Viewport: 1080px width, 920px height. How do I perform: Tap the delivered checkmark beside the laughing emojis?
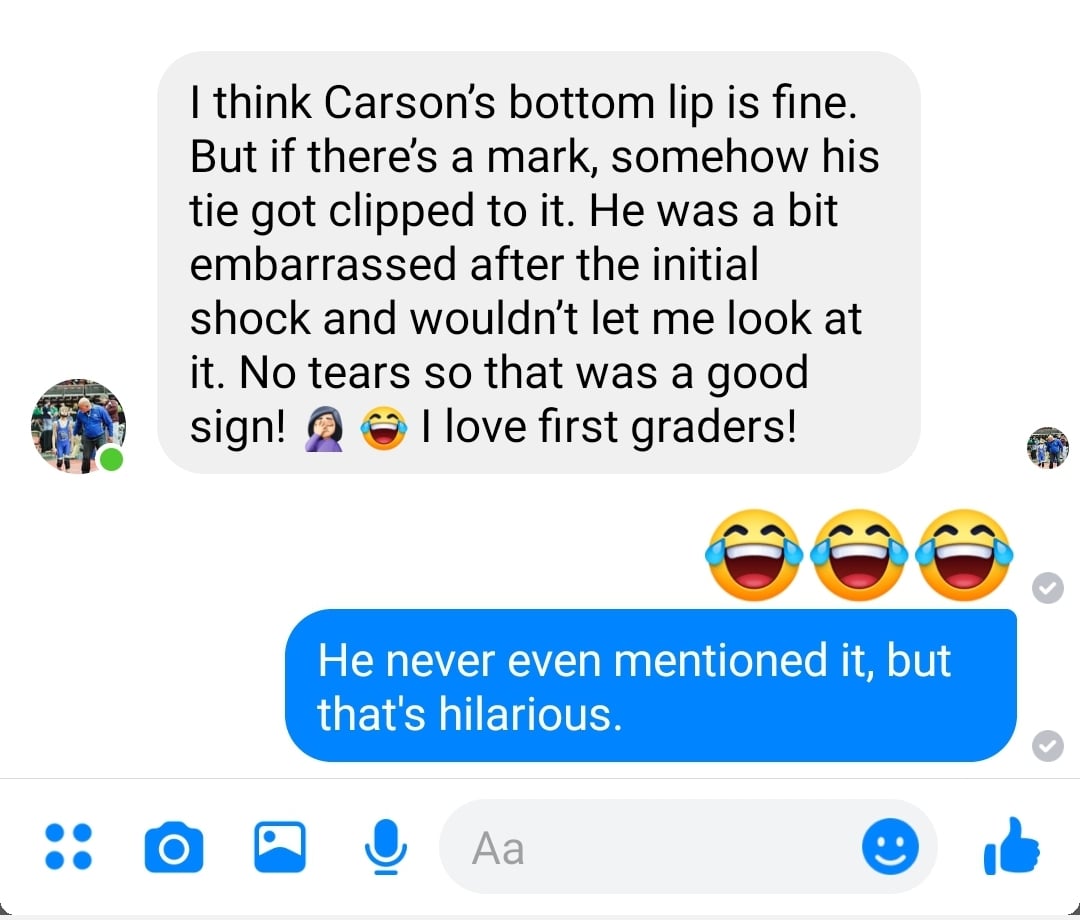click(x=1048, y=588)
